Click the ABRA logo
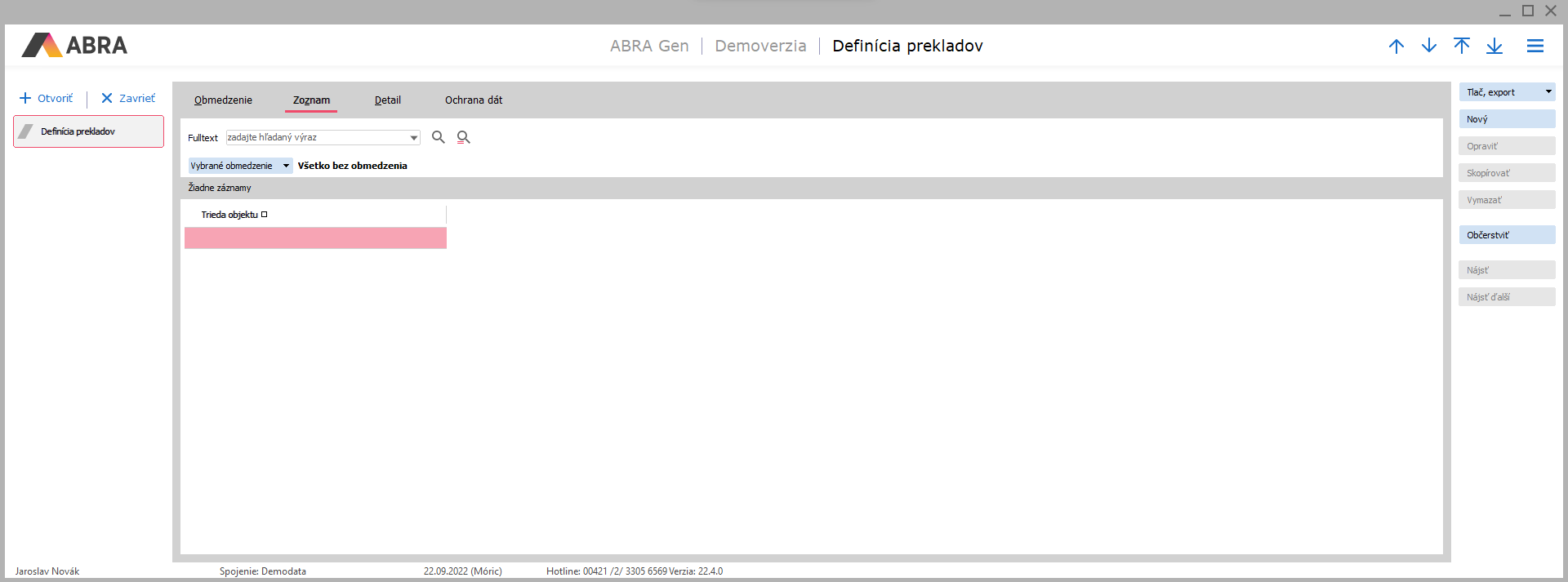1568x582 pixels. (75, 46)
